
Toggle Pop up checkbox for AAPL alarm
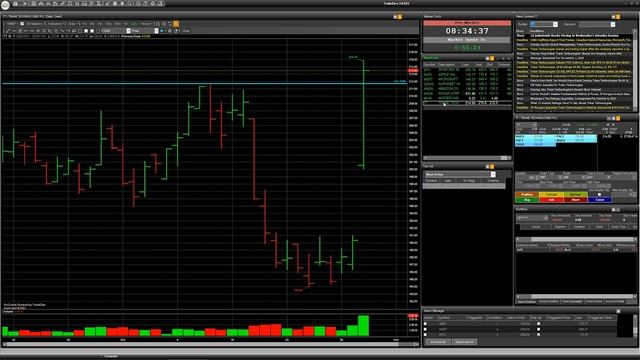(x=538, y=324)
